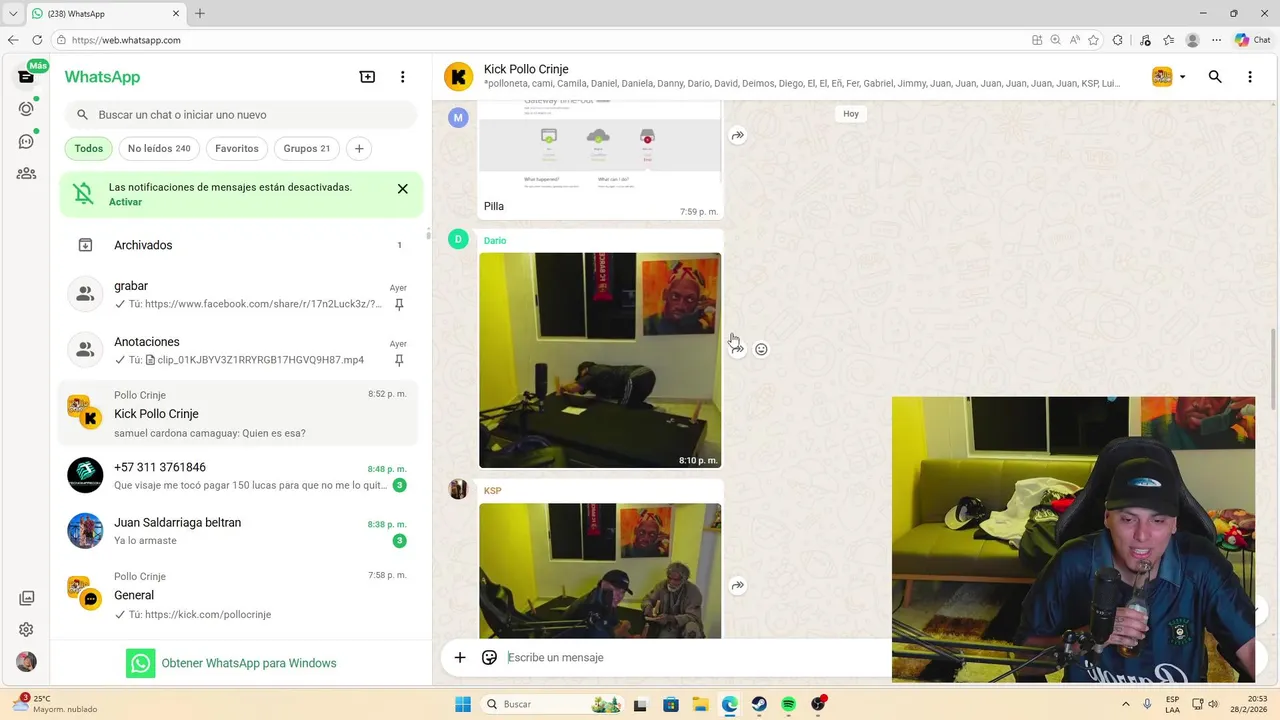The width and height of the screenshot is (1280, 720).
Task: Open Copilot Chat button in Edge
Action: pos(1253,40)
